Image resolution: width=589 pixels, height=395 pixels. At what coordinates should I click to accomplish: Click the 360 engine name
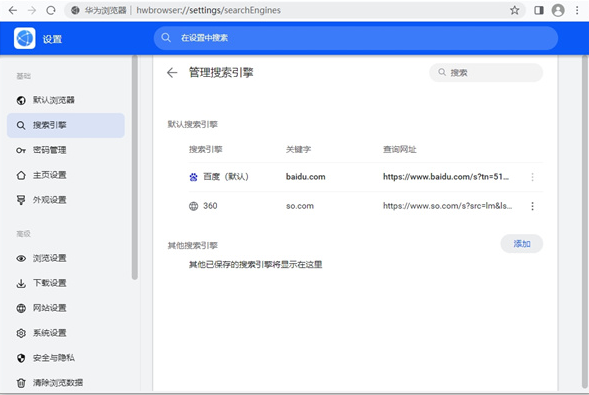[x=210, y=206]
